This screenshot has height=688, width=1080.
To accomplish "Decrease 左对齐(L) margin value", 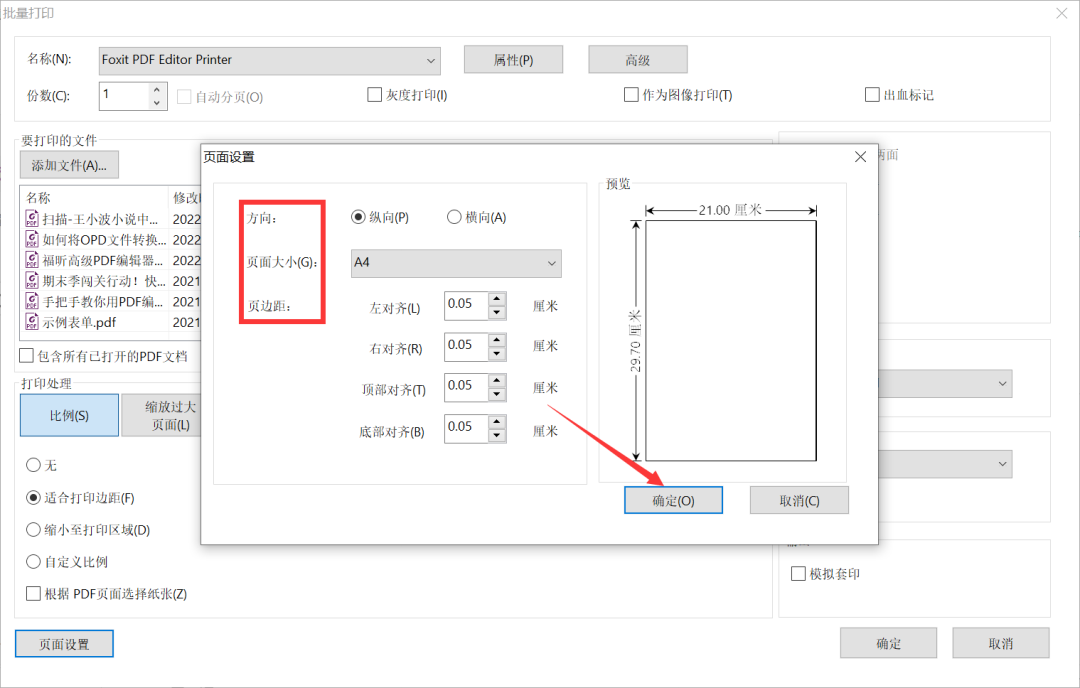I will coord(497,313).
